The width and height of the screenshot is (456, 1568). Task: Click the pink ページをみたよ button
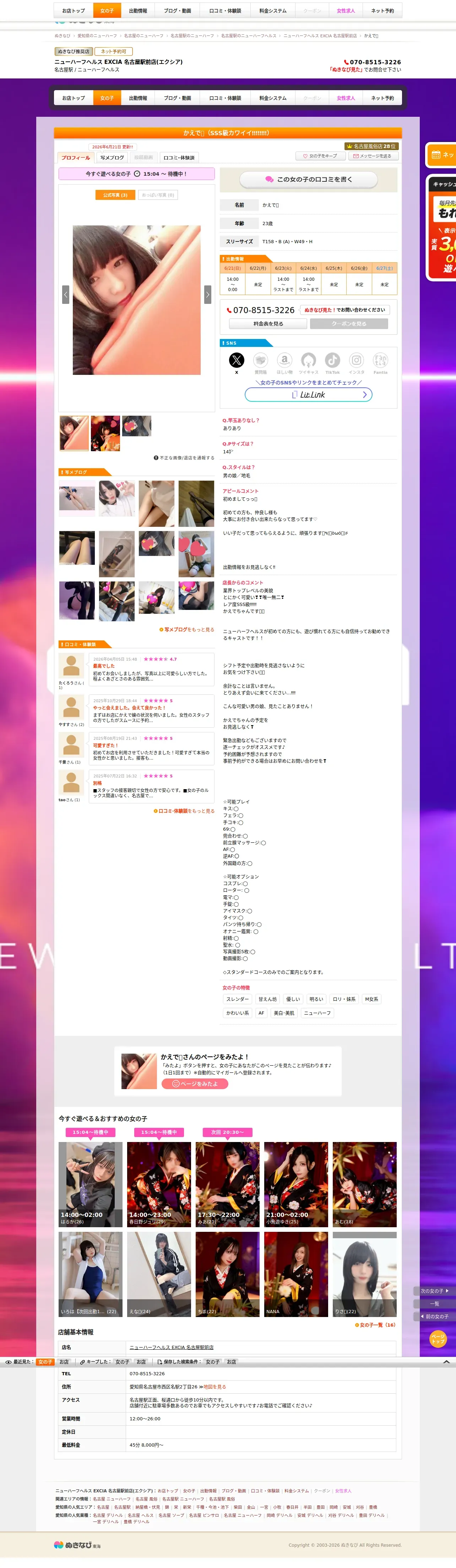pos(195,1083)
